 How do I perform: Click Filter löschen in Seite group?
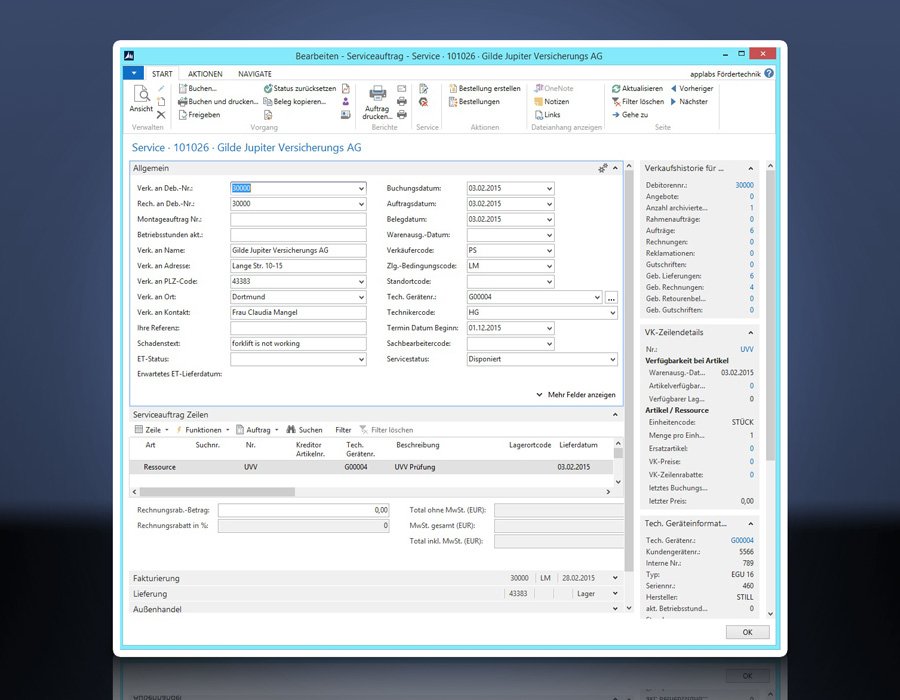pyautogui.click(x=638, y=102)
